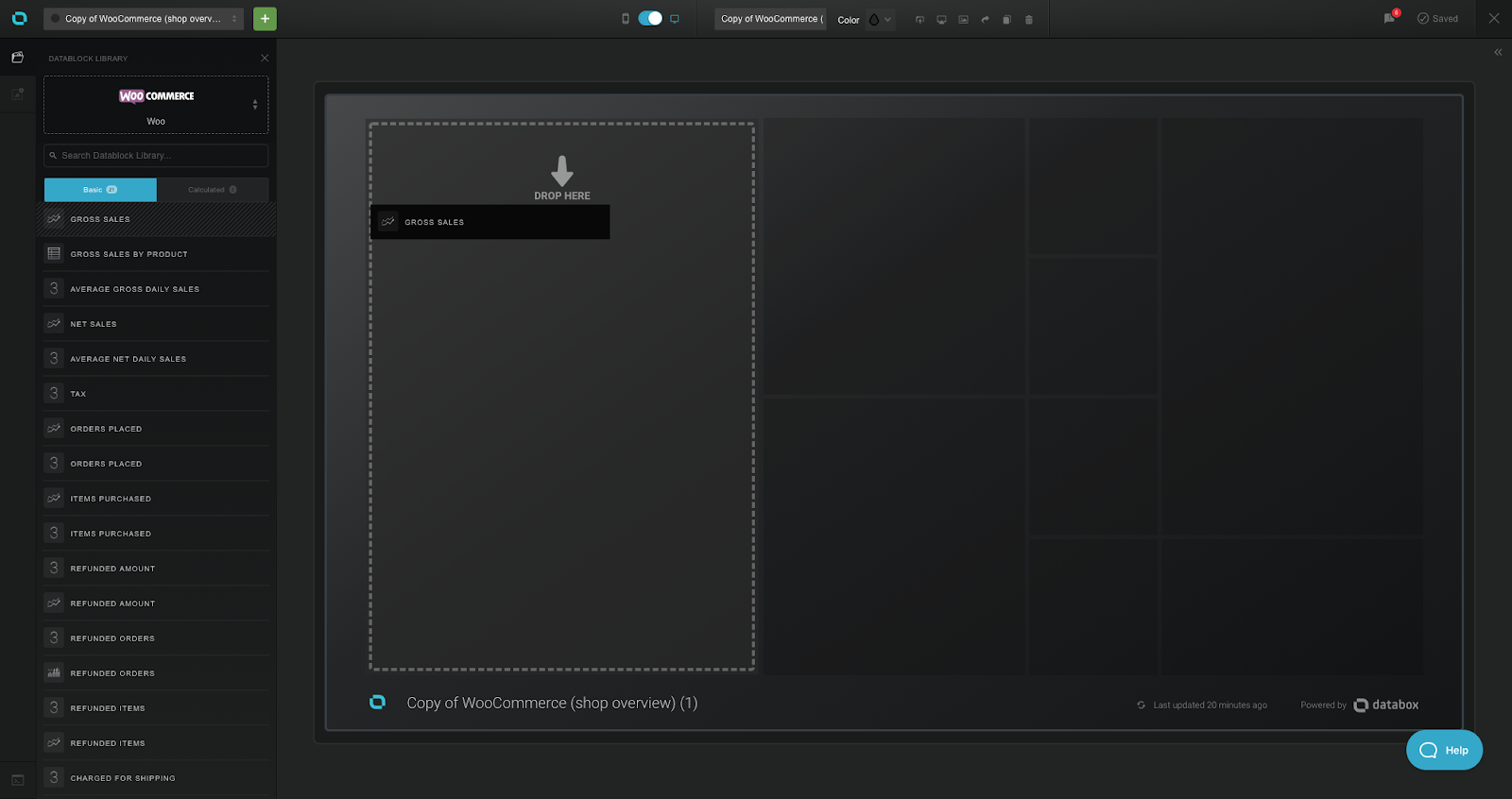Image resolution: width=1512 pixels, height=799 pixels.
Task: Select the TAX number datablock
Action: click(x=156, y=394)
